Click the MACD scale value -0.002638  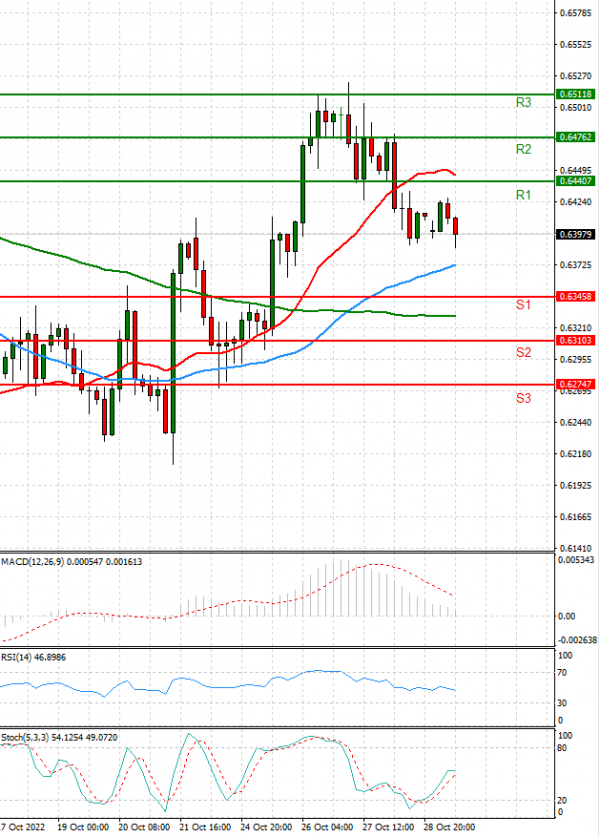[577, 640]
